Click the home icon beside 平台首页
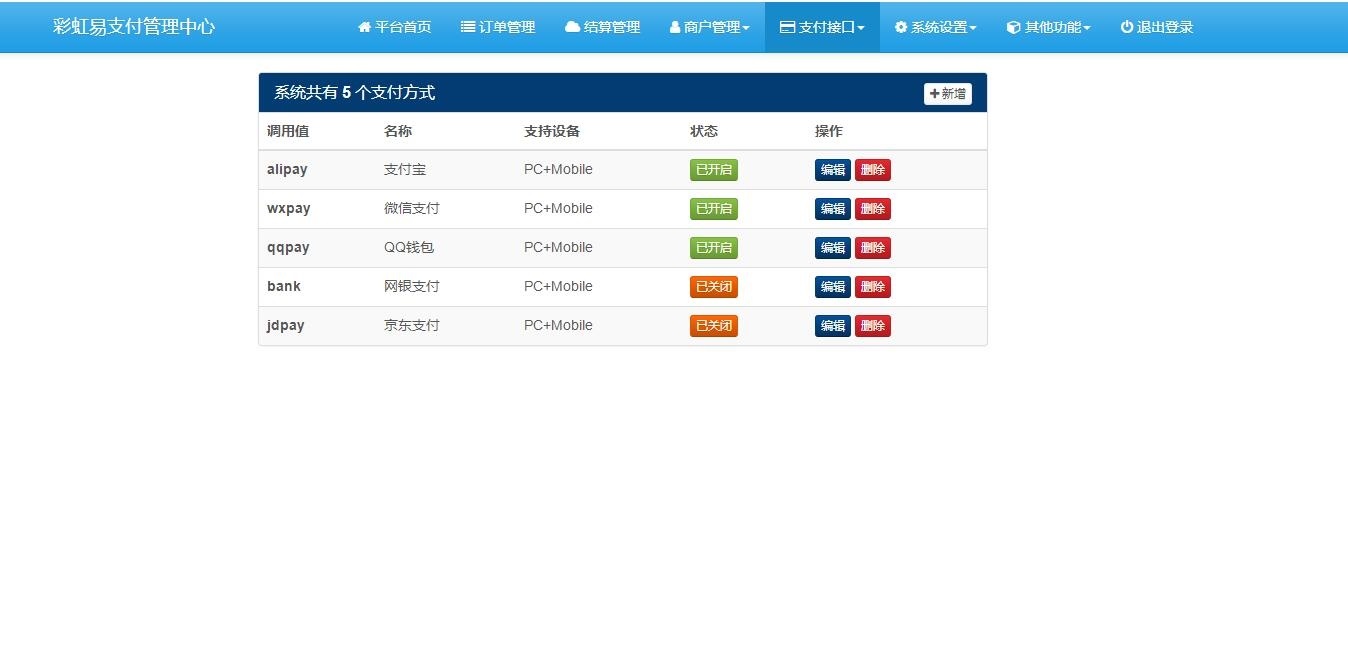 (365, 27)
